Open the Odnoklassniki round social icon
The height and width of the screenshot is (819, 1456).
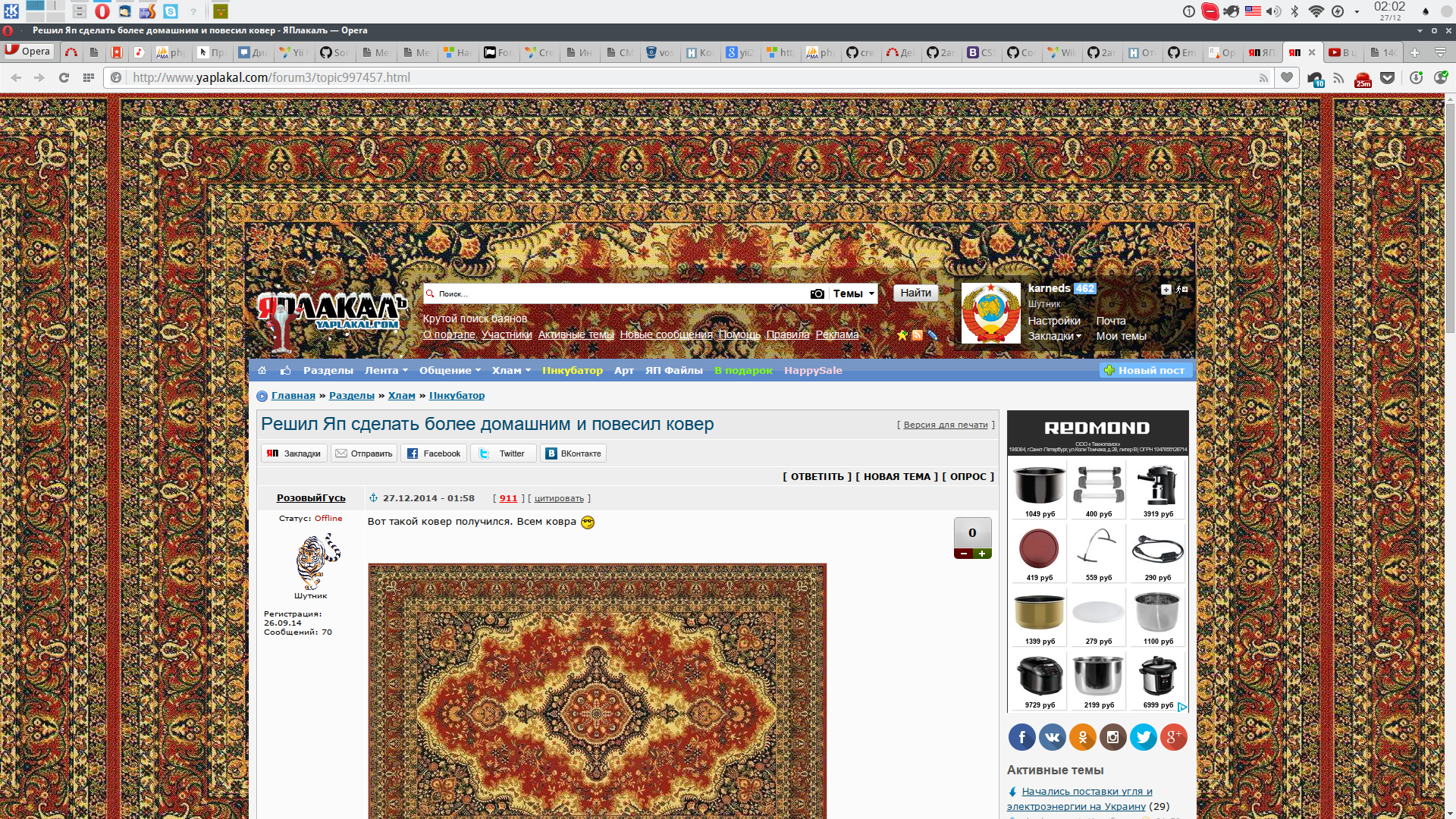pos(1083,737)
